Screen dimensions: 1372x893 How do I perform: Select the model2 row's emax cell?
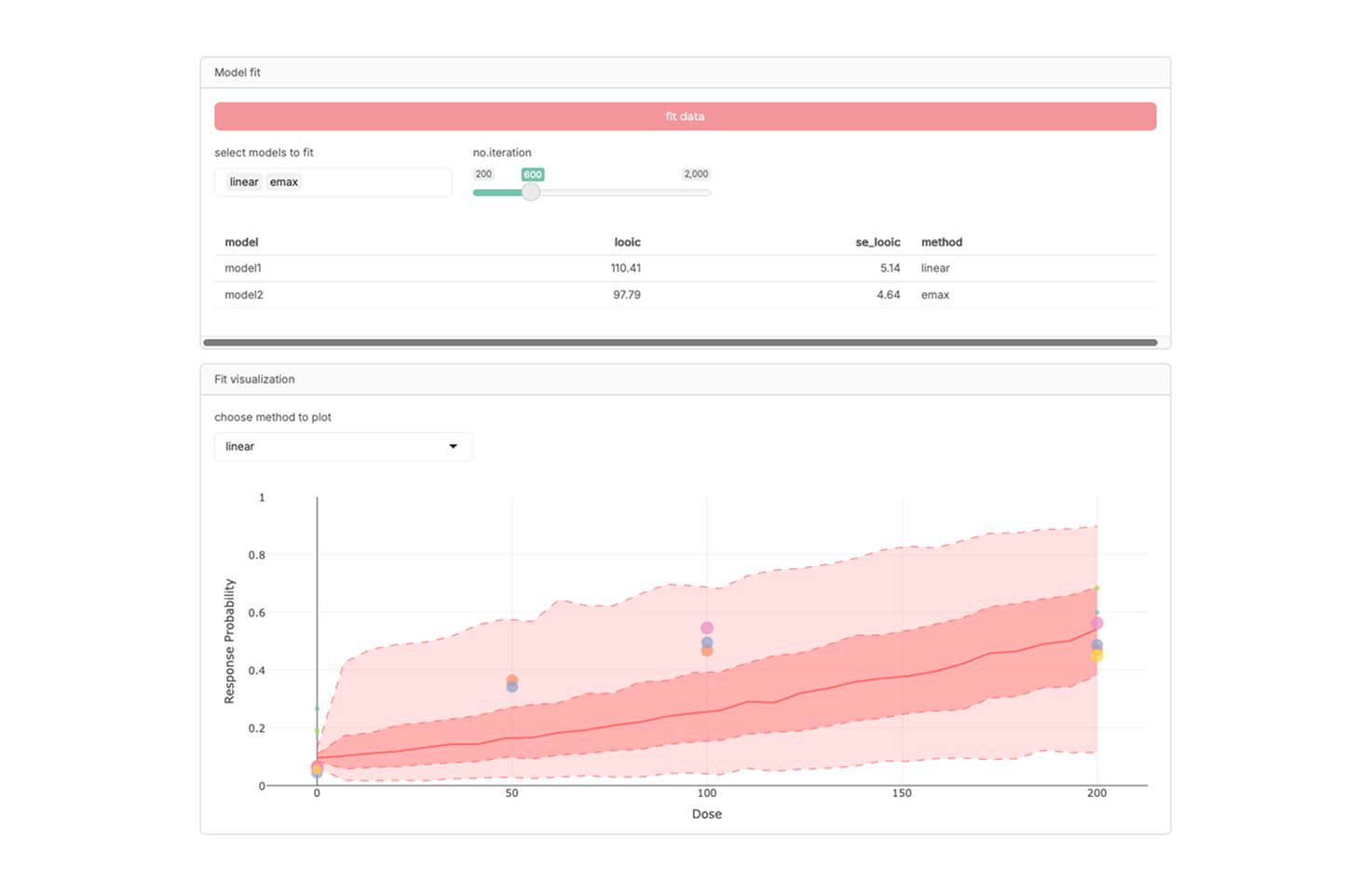click(x=935, y=295)
